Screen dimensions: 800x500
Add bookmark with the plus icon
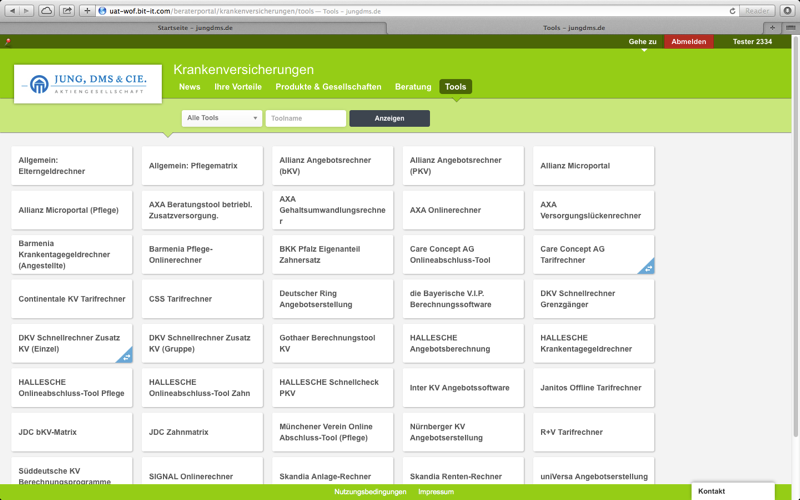pos(87,11)
